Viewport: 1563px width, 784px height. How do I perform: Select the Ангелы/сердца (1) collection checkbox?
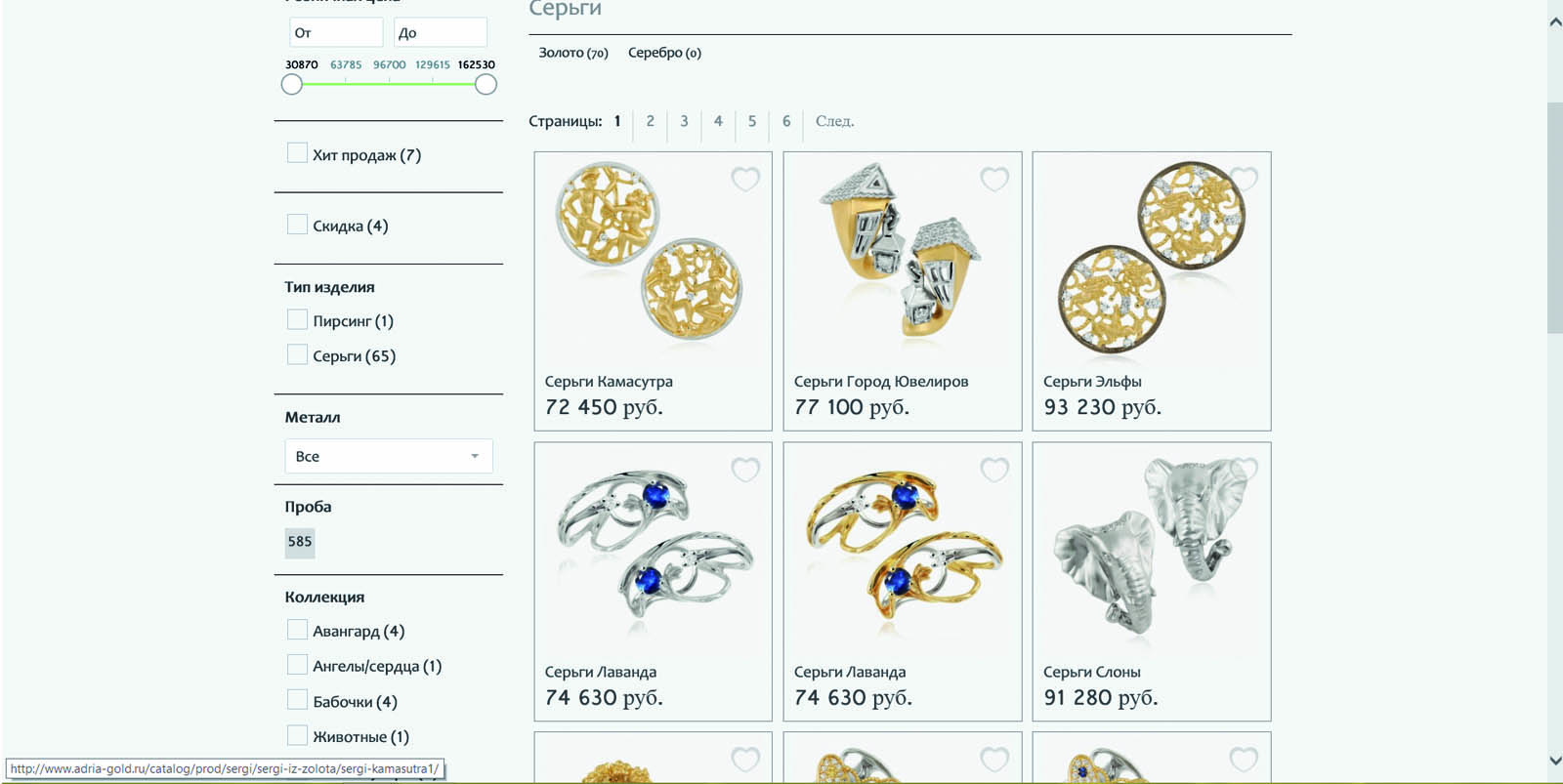(x=297, y=665)
